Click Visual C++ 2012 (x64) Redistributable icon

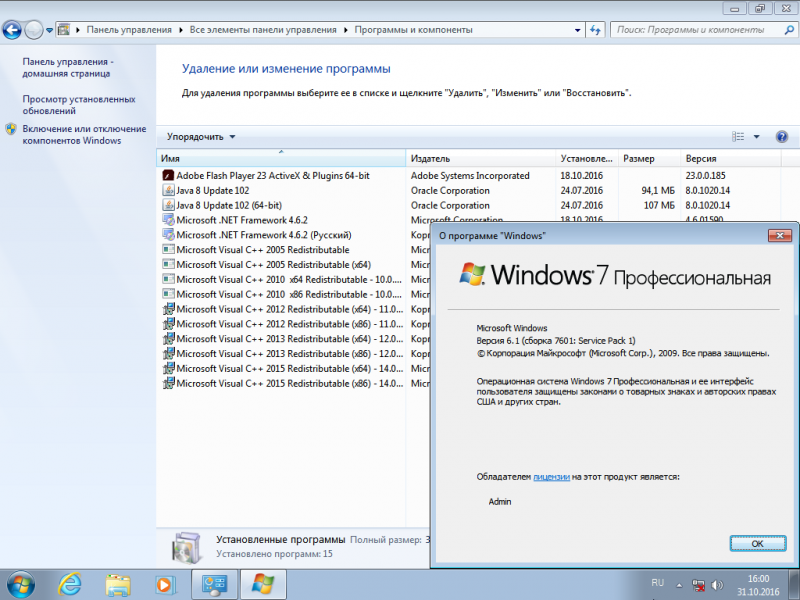tap(168, 309)
